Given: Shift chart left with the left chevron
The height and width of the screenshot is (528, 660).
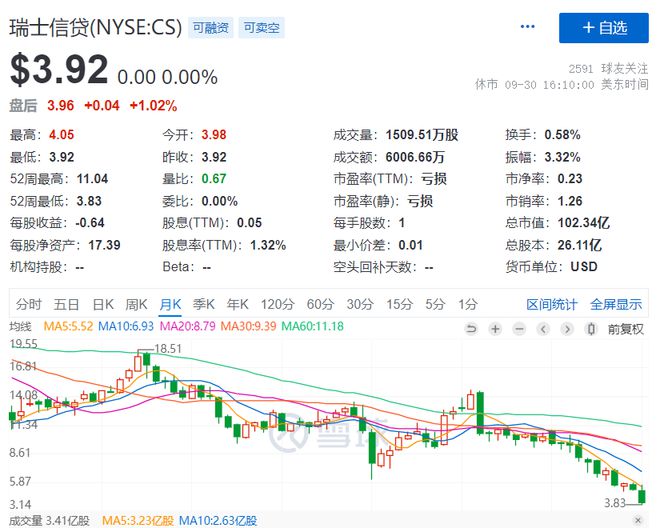Looking at the screenshot, I should [543, 328].
